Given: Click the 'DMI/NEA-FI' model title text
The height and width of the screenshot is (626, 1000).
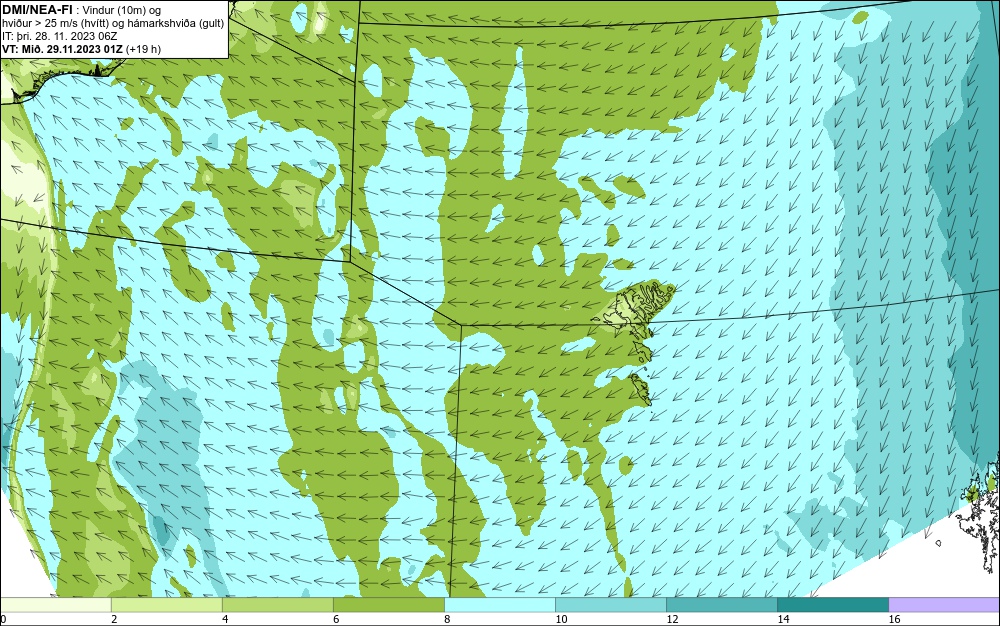Looking at the screenshot, I should click(x=37, y=9).
